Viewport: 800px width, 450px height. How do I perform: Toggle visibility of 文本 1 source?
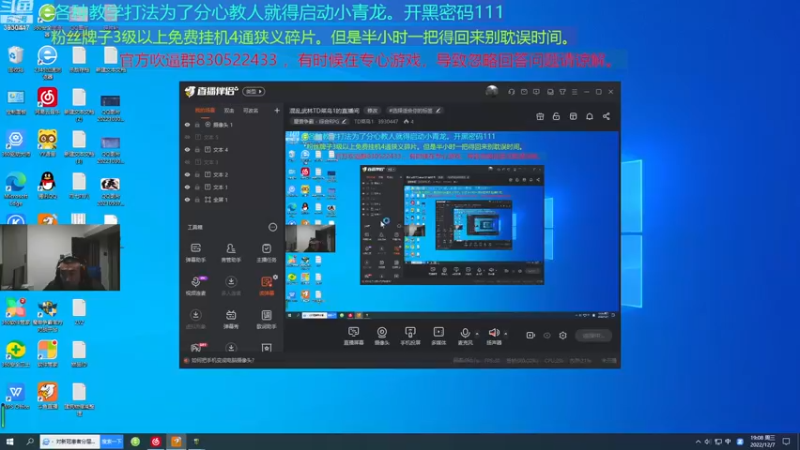pos(187,187)
